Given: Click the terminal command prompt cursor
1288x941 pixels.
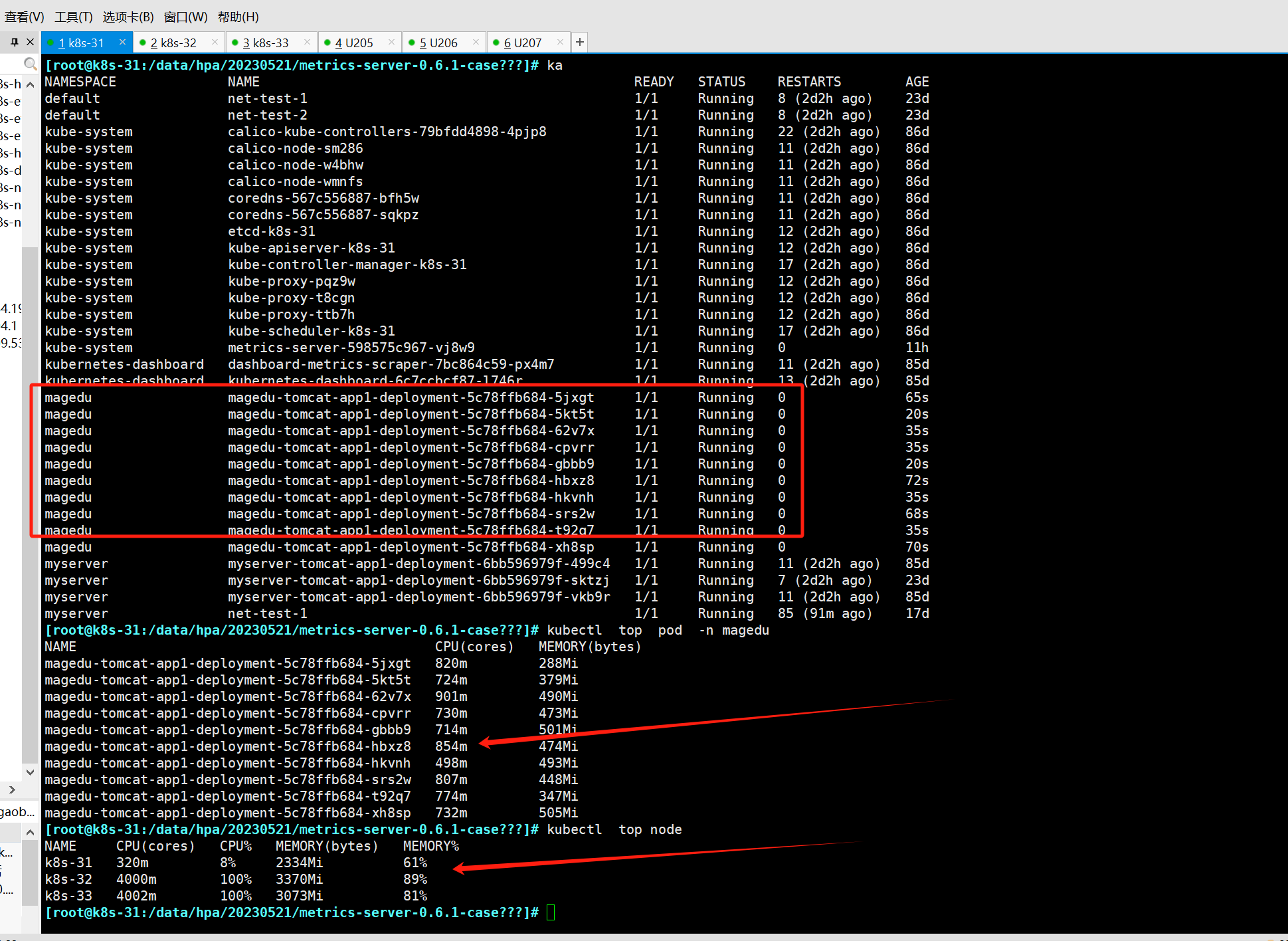Looking at the screenshot, I should point(551,912).
